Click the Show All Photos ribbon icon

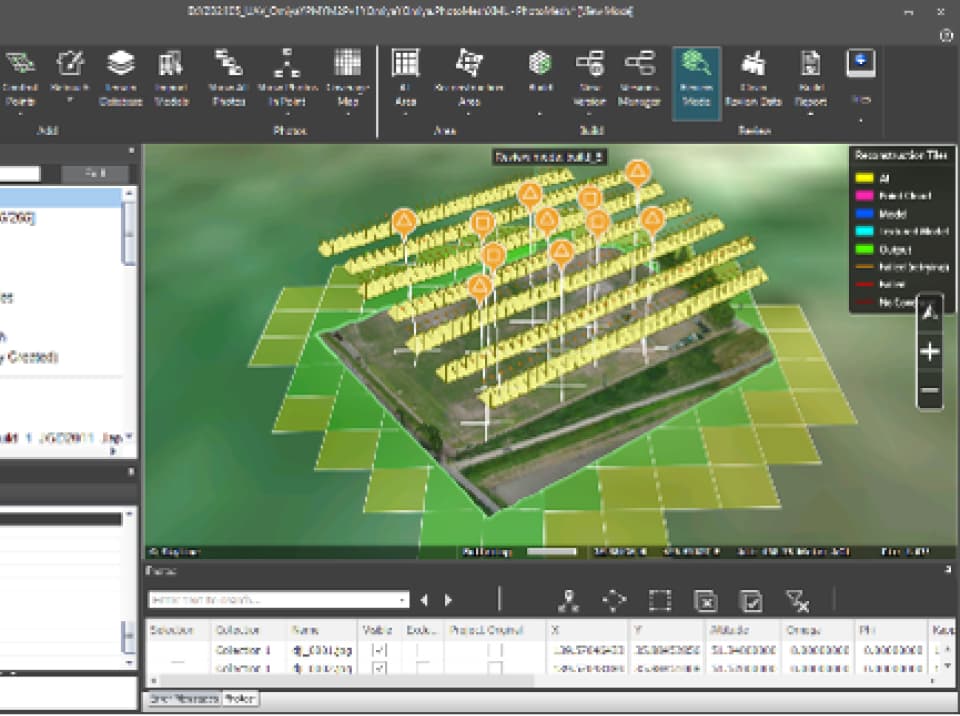coord(228,63)
